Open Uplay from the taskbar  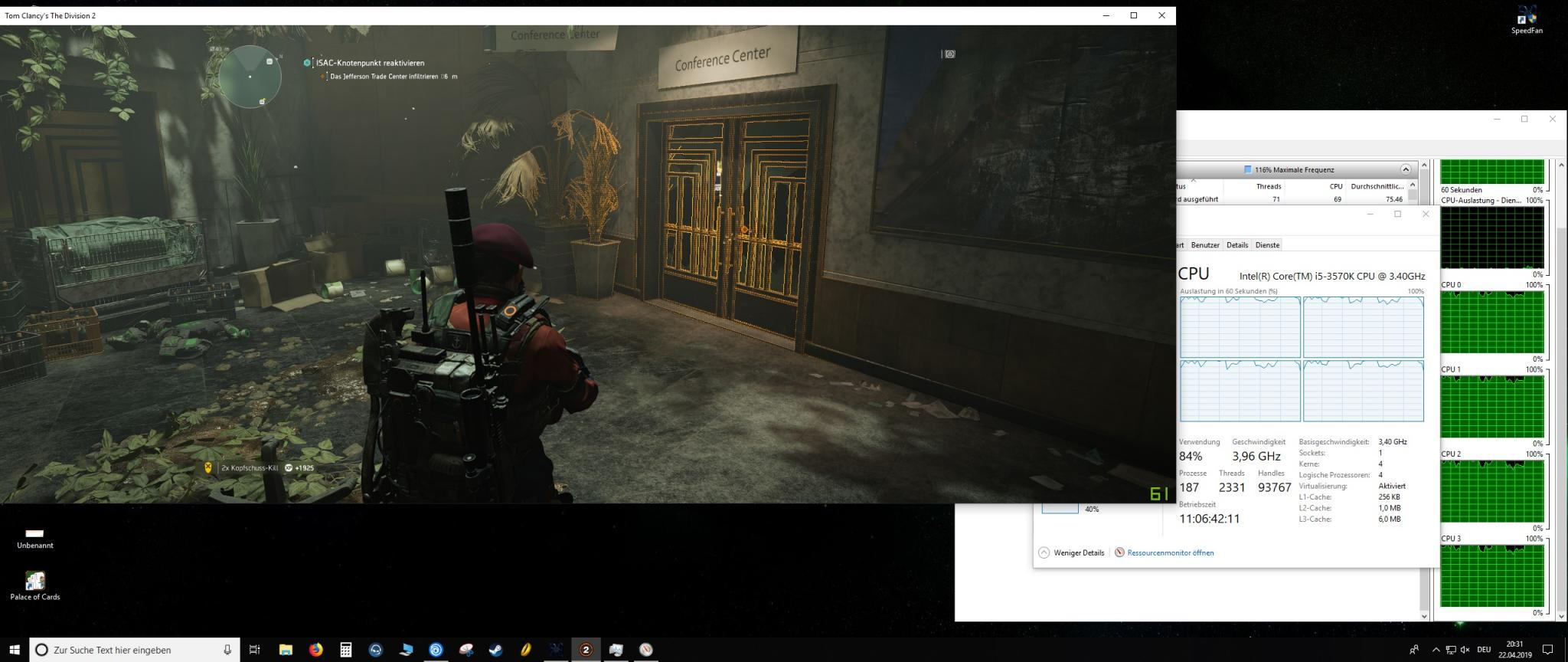[x=436, y=650]
